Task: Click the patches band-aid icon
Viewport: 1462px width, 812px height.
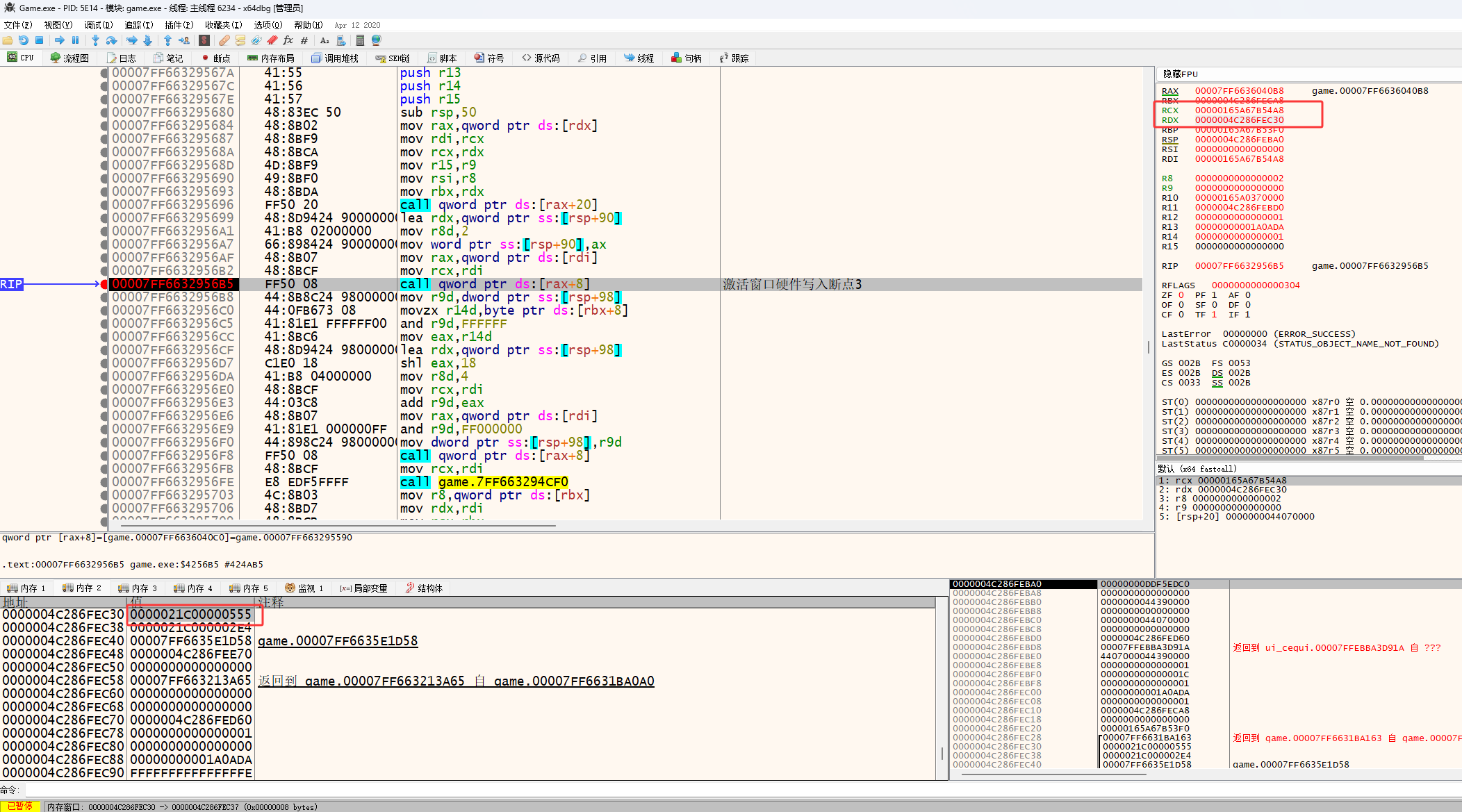Action: pos(224,40)
